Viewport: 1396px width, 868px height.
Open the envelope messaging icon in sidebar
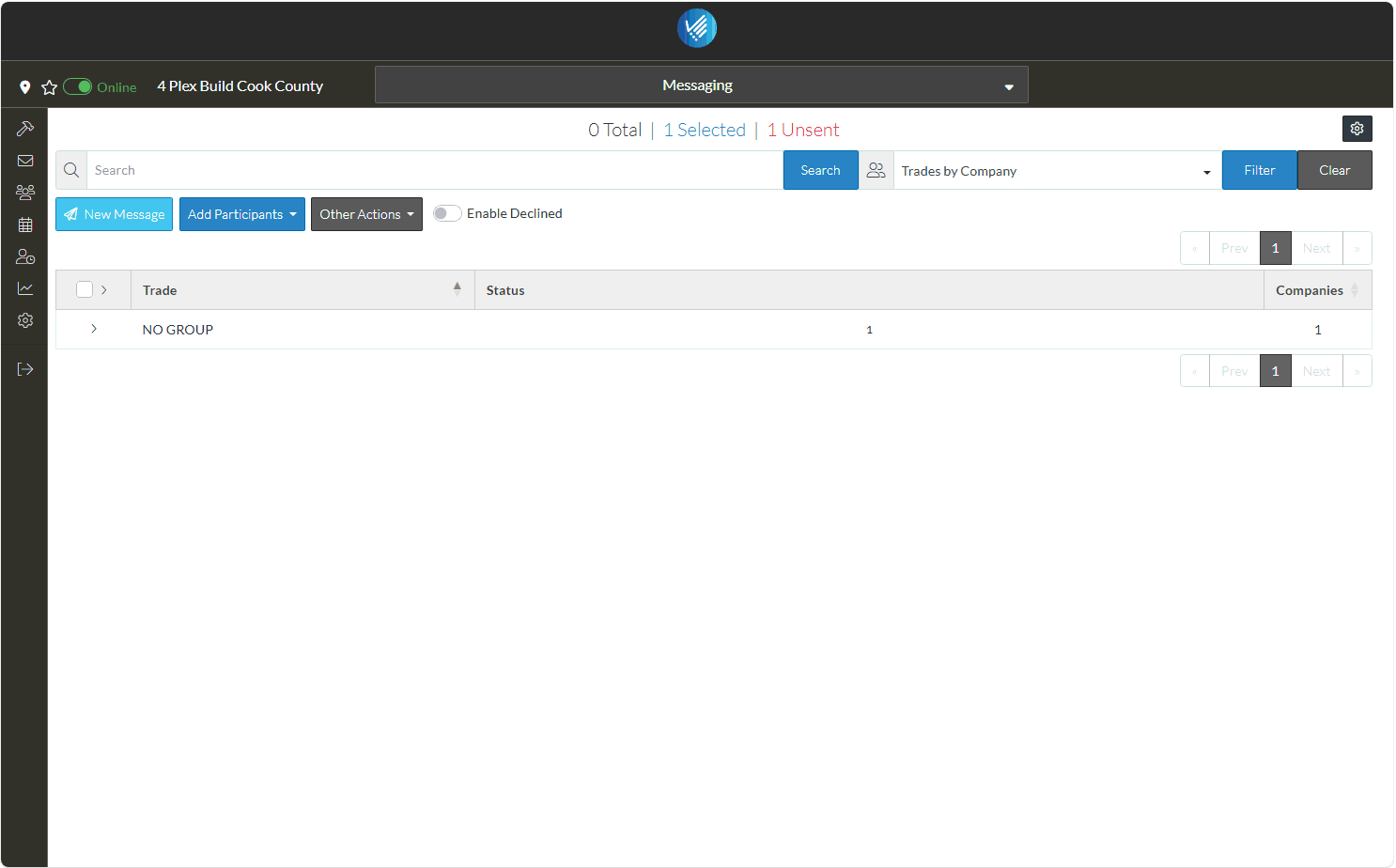tap(25, 161)
